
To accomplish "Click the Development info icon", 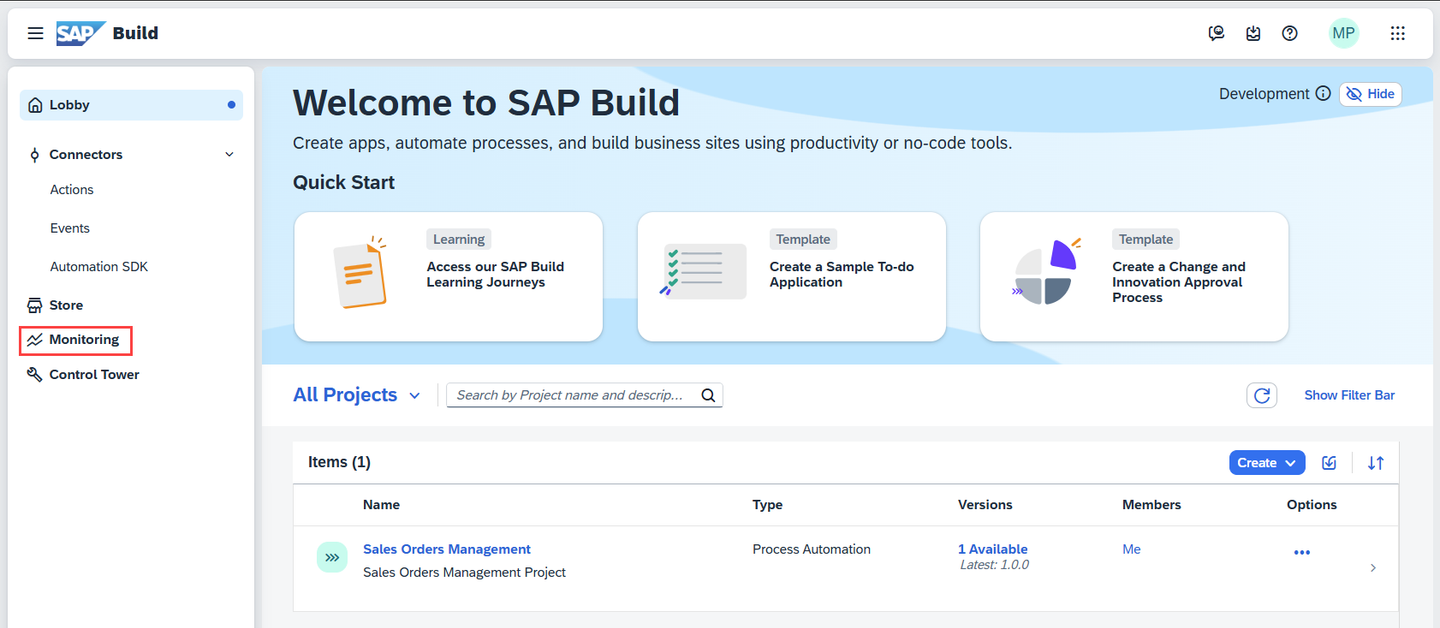I will coord(1323,93).
